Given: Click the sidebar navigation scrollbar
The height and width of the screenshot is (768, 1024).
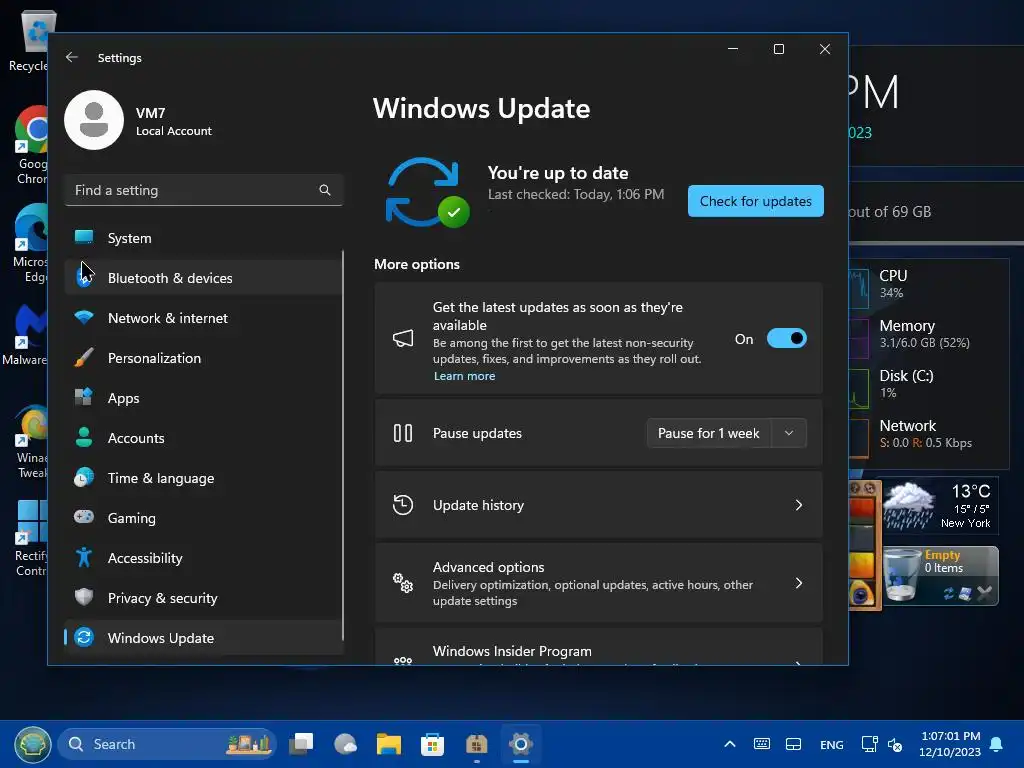Looking at the screenshot, I should coord(343,445).
